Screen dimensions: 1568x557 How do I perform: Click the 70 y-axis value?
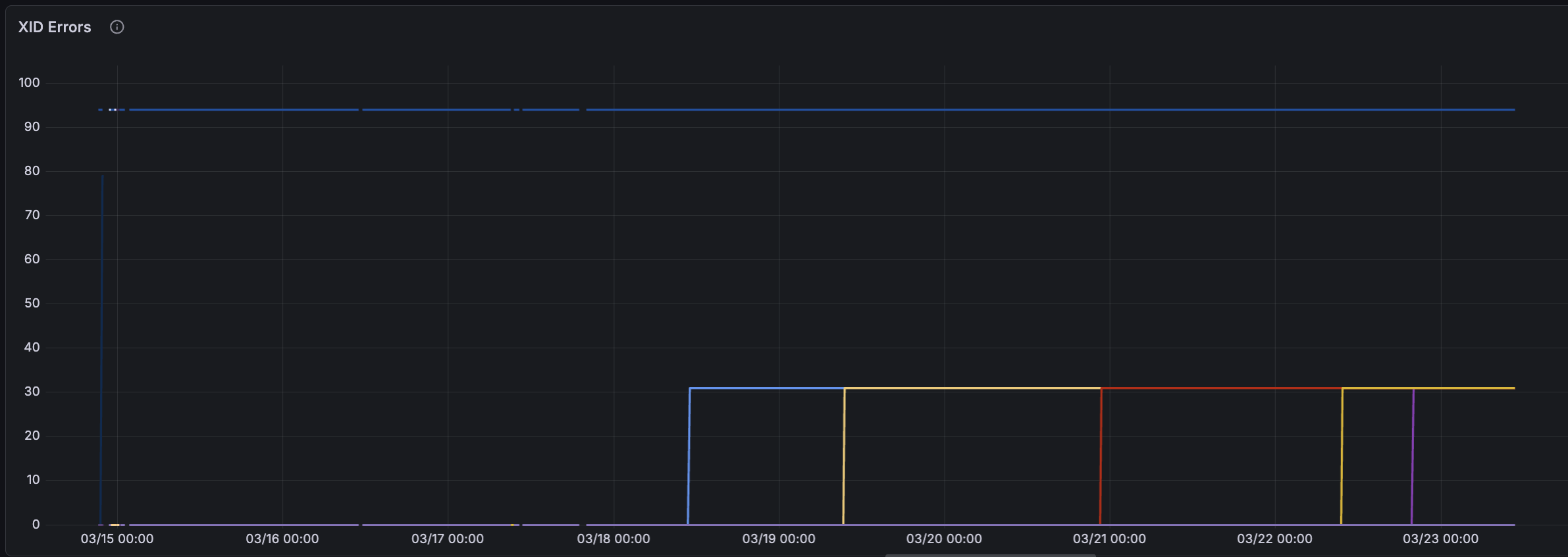coord(32,215)
